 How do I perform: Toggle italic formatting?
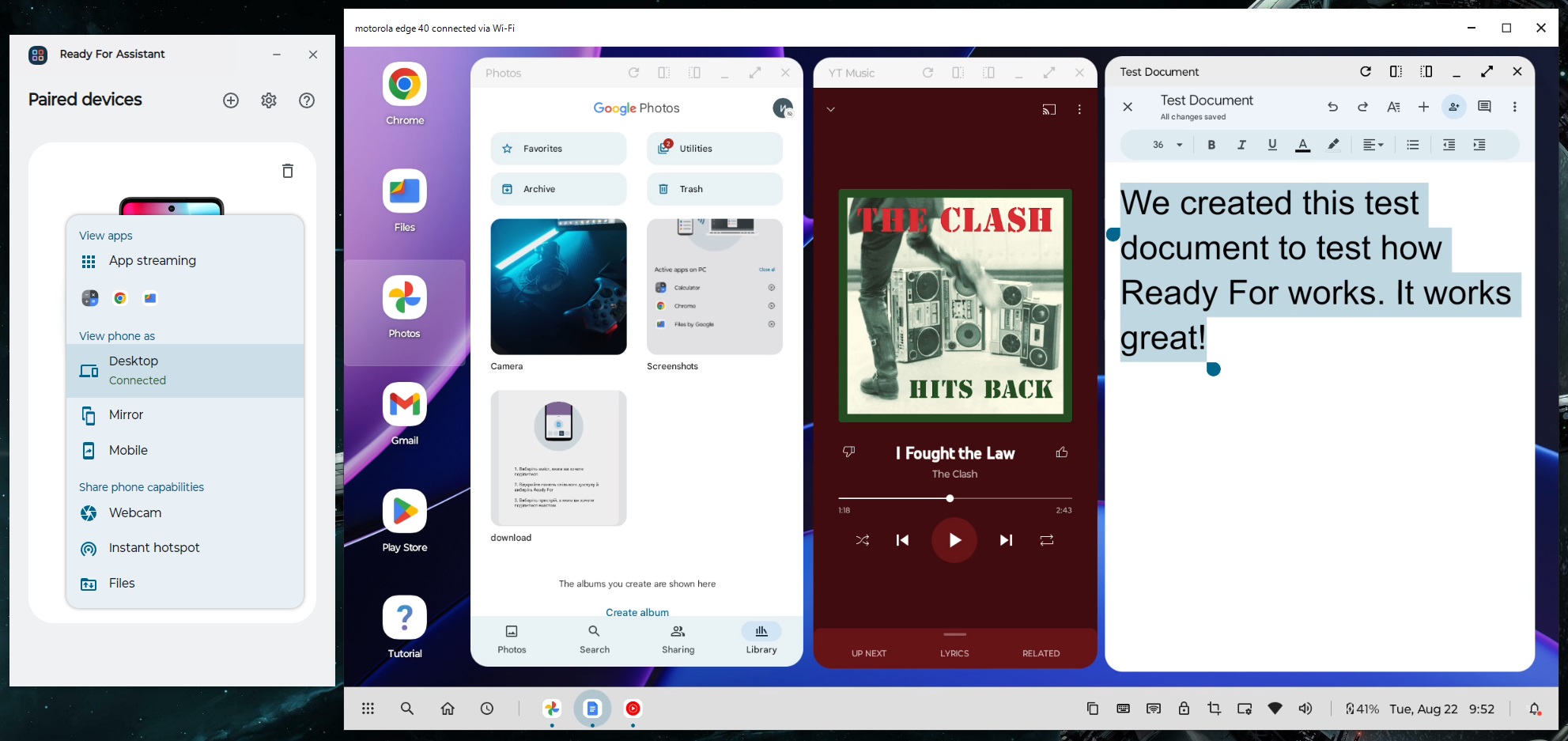pyautogui.click(x=1241, y=145)
